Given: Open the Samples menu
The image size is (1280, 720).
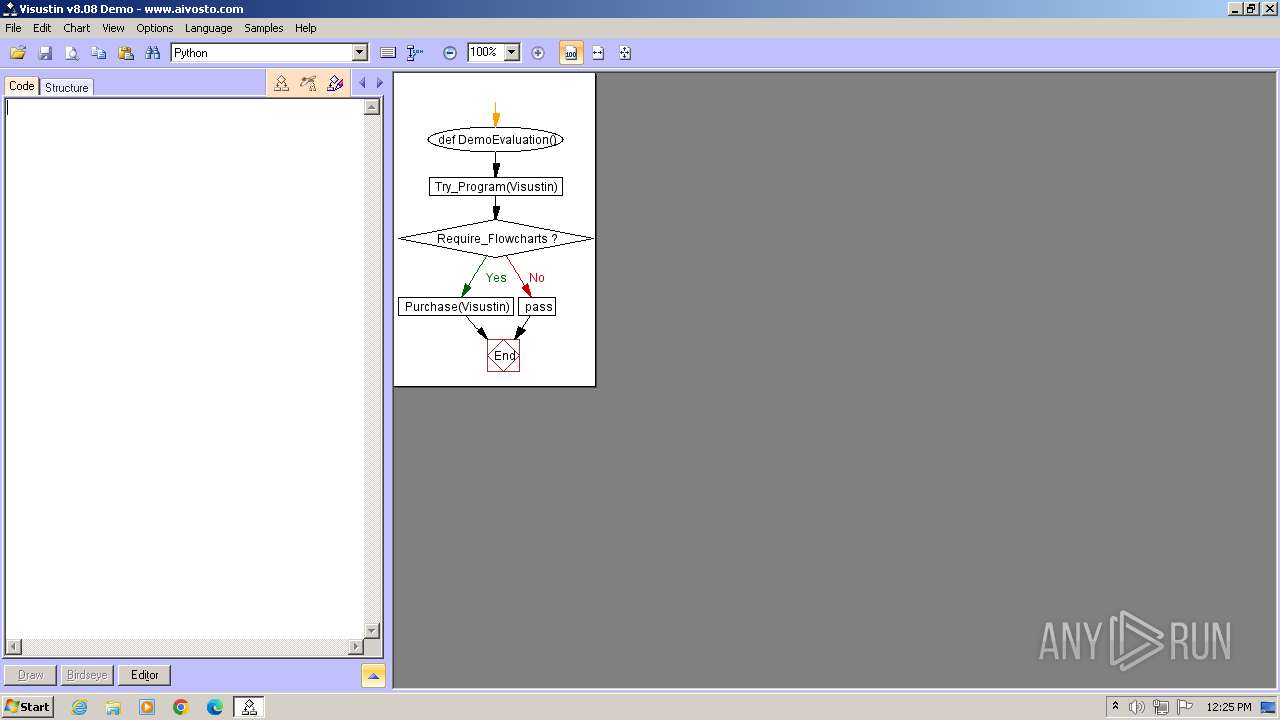Looking at the screenshot, I should (x=264, y=28).
